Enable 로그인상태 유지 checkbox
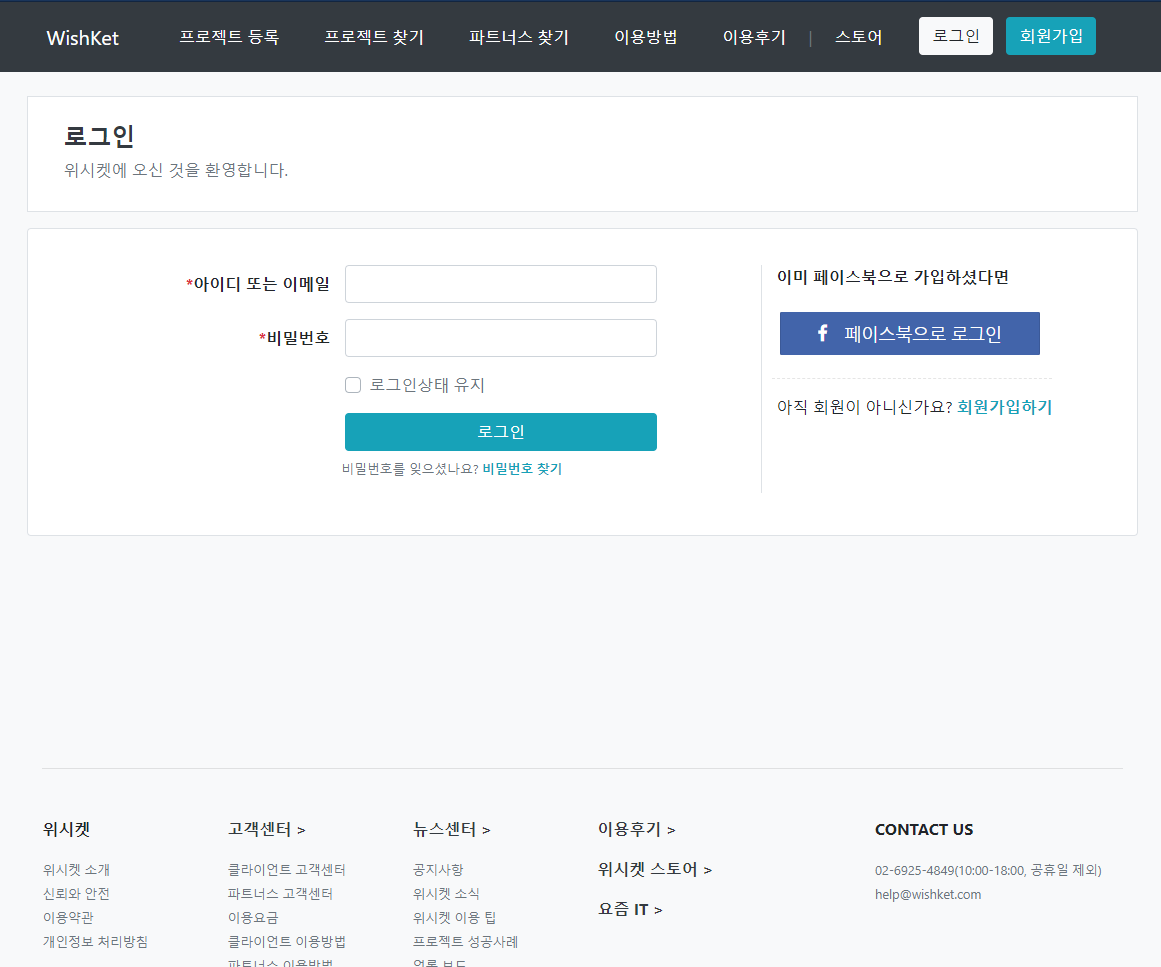 [353, 385]
